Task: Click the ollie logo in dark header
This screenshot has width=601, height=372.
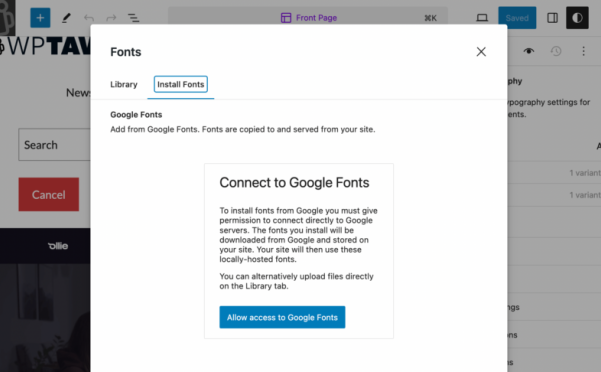Action: pyautogui.click(x=58, y=246)
